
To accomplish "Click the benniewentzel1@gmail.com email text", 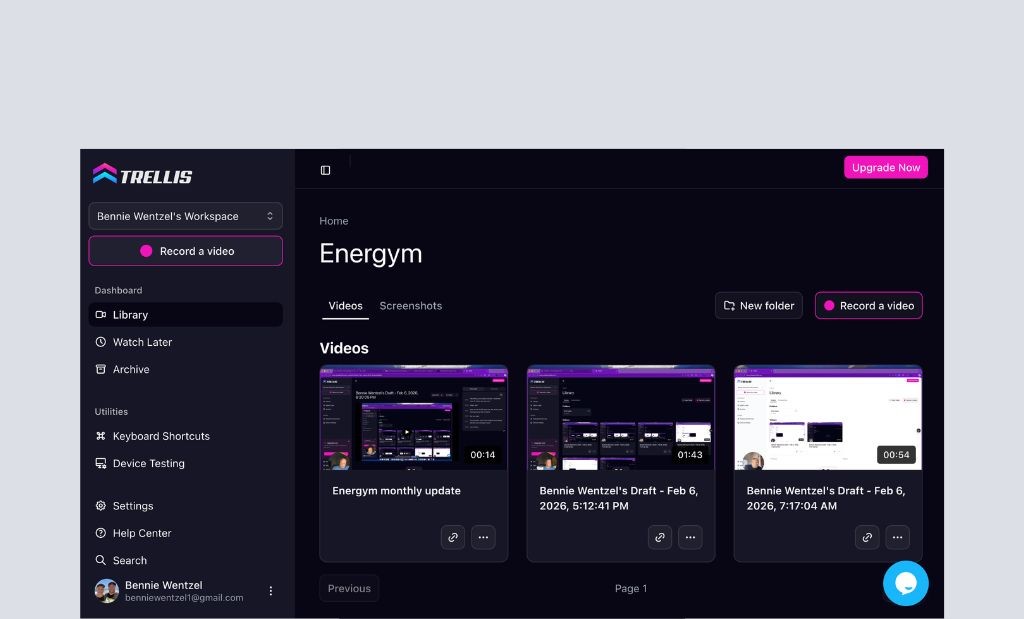I will [x=184, y=597].
